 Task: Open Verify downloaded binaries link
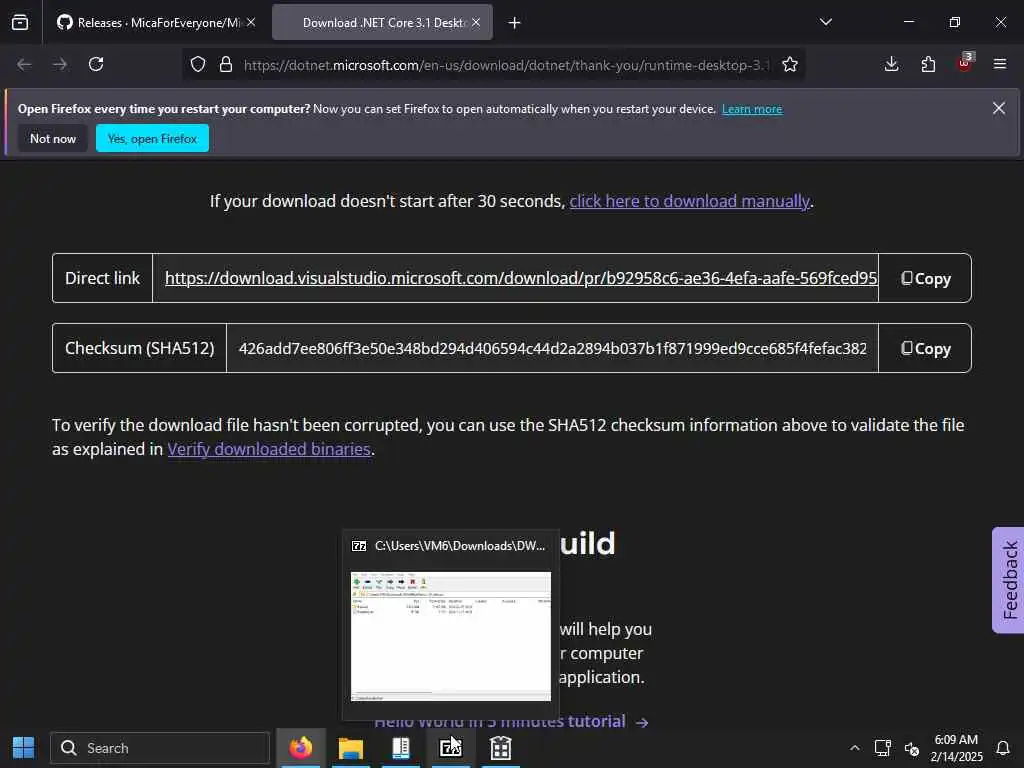(x=269, y=449)
